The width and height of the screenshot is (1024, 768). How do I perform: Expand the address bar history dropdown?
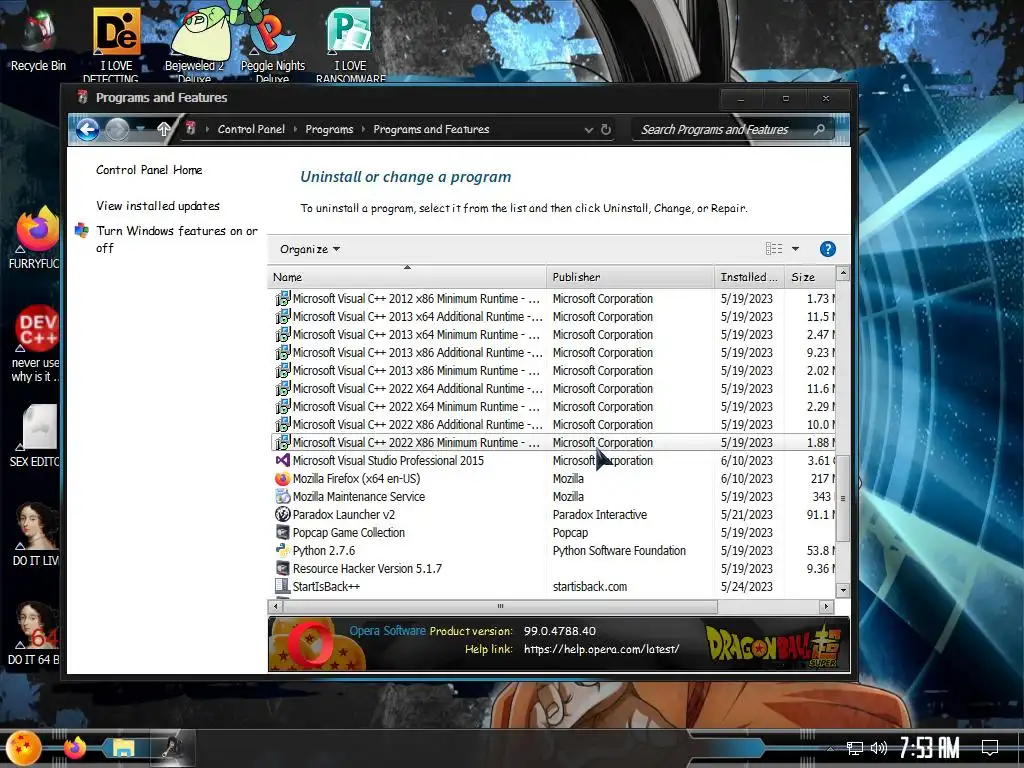(588, 129)
